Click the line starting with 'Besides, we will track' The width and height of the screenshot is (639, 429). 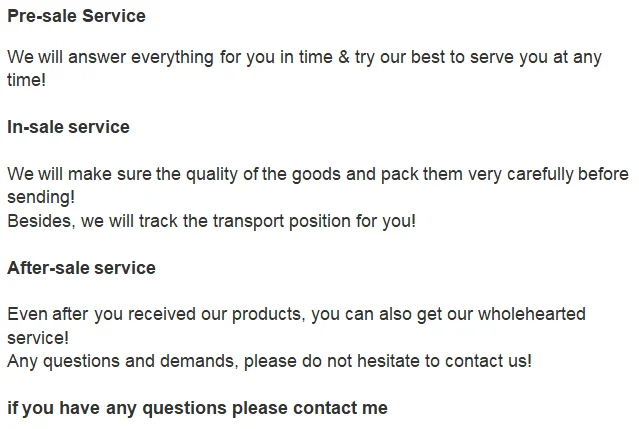tap(211, 221)
